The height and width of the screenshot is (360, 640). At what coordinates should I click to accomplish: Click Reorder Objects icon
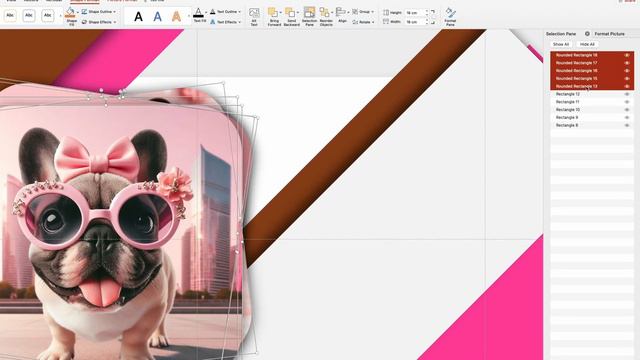coord(324,13)
